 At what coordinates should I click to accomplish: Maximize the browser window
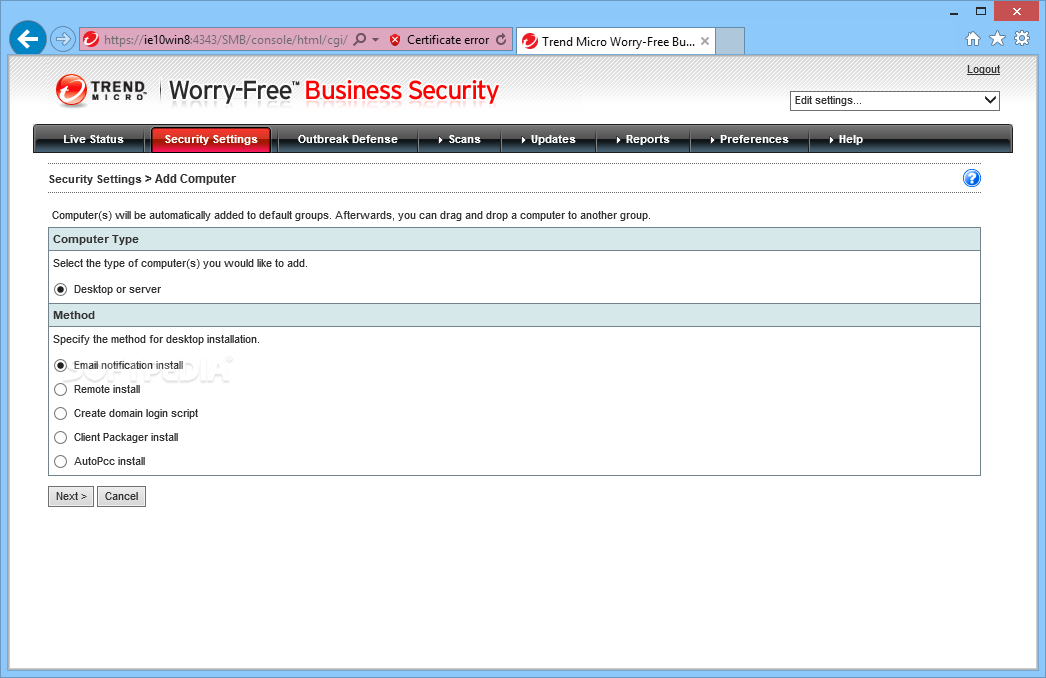(x=981, y=11)
